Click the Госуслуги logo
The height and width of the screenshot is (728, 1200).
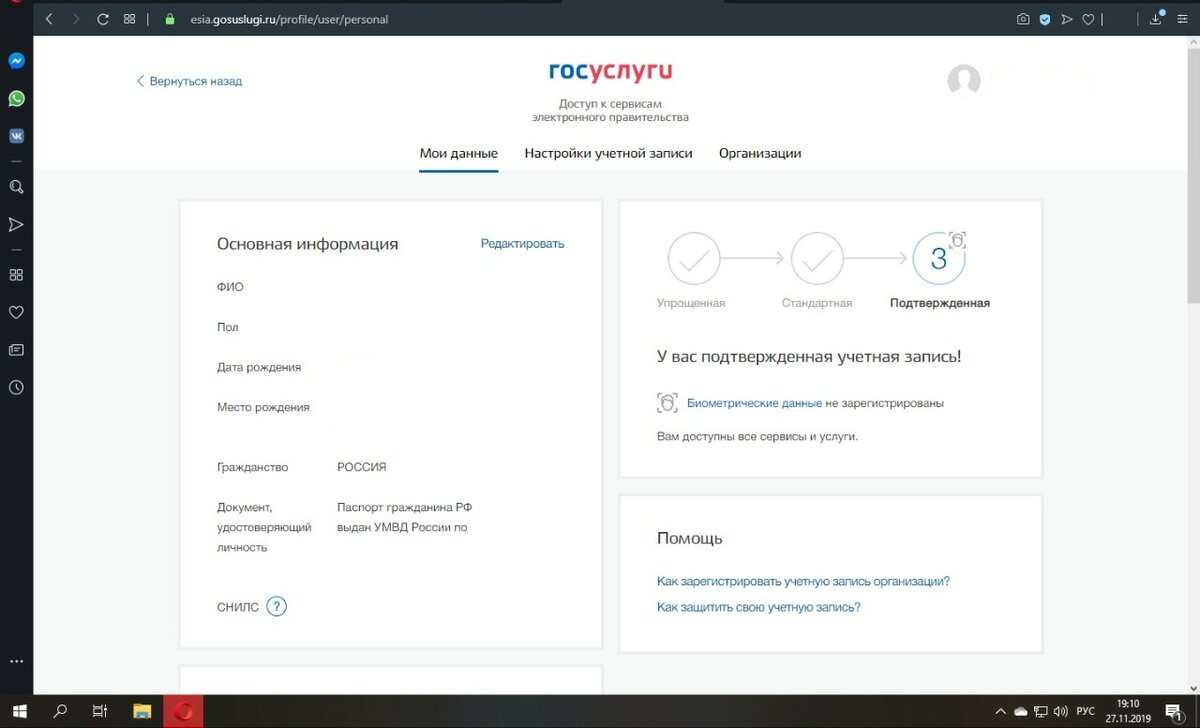[610, 71]
